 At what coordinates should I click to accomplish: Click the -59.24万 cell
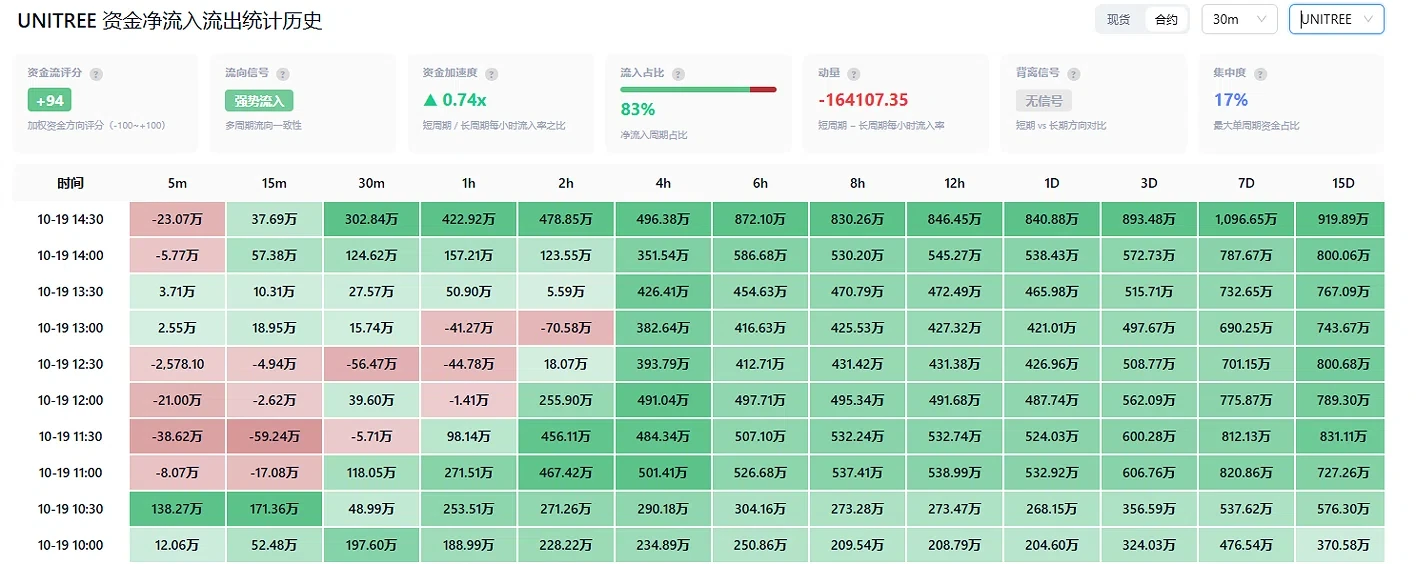tap(274, 436)
